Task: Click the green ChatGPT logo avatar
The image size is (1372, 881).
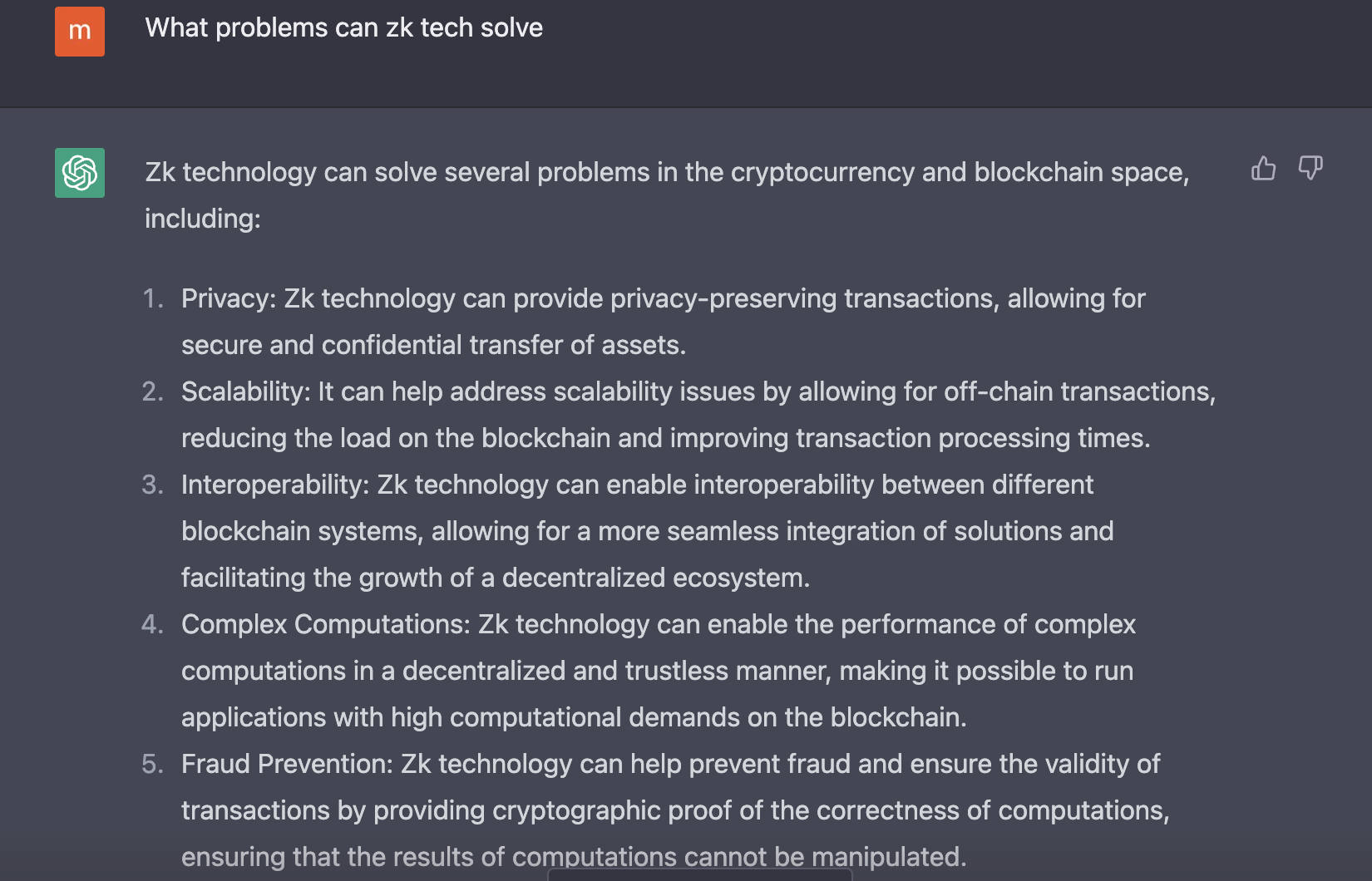Action: tap(80, 173)
